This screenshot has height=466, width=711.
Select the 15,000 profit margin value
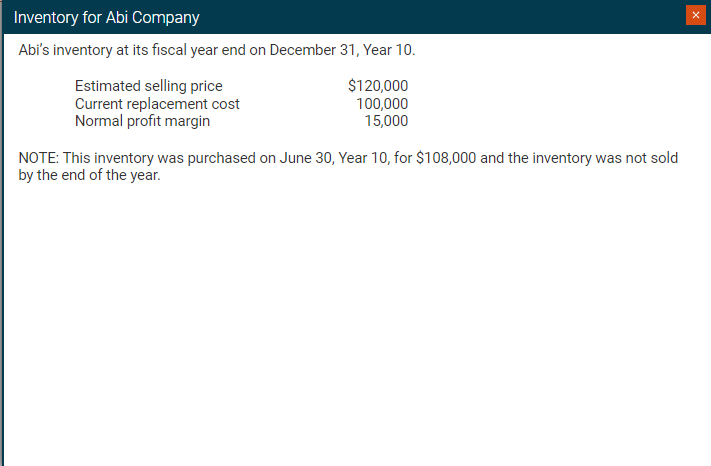pos(385,122)
